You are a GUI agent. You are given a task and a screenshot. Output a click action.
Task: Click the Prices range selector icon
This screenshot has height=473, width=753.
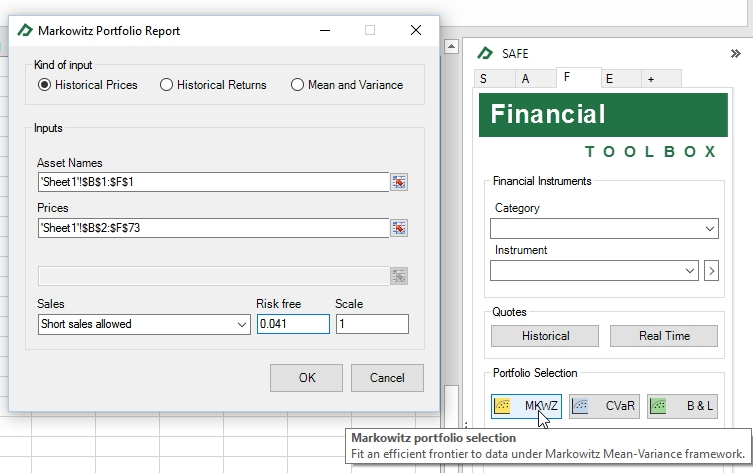[x=400, y=228]
